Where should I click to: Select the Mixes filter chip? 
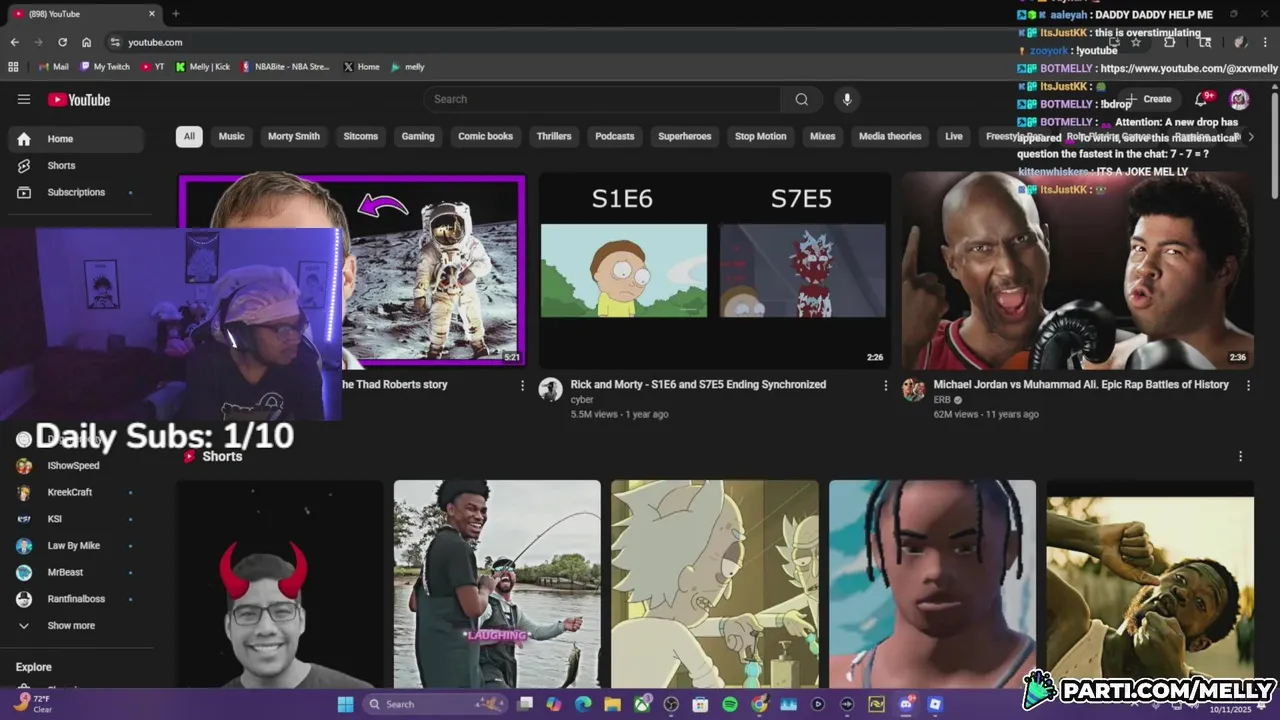click(x=823, y=136)
